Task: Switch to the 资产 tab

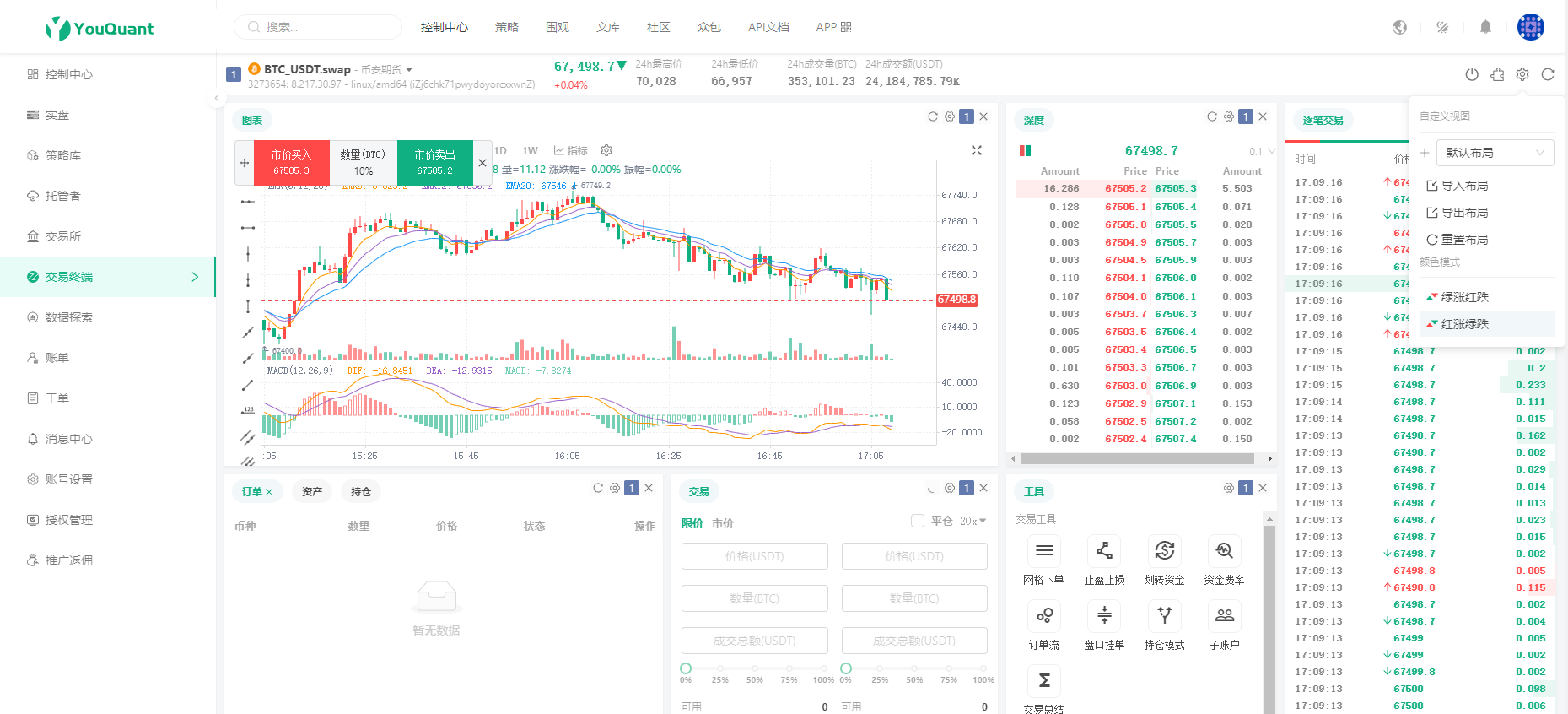Action: click(x=312, y=491)
